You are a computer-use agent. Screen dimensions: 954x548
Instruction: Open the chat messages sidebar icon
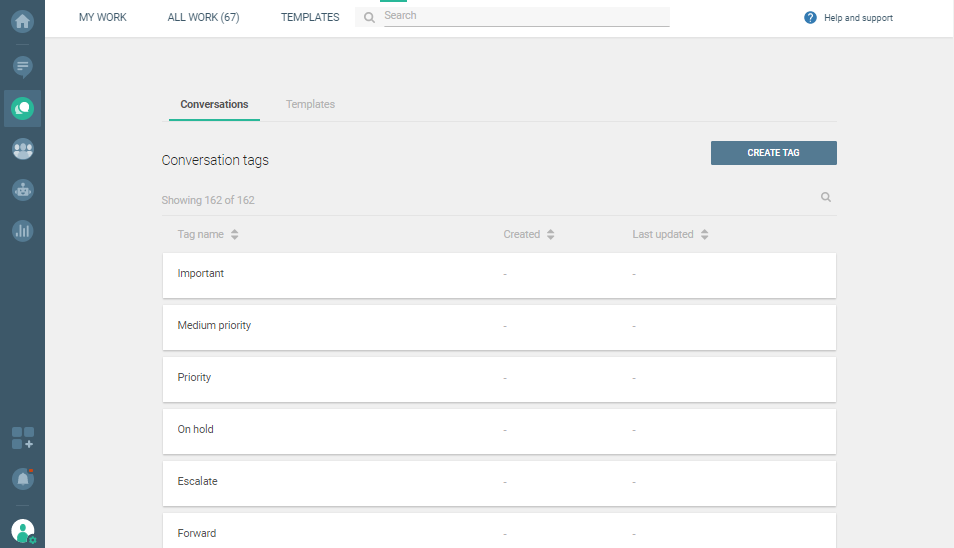[x=22, y=67]
